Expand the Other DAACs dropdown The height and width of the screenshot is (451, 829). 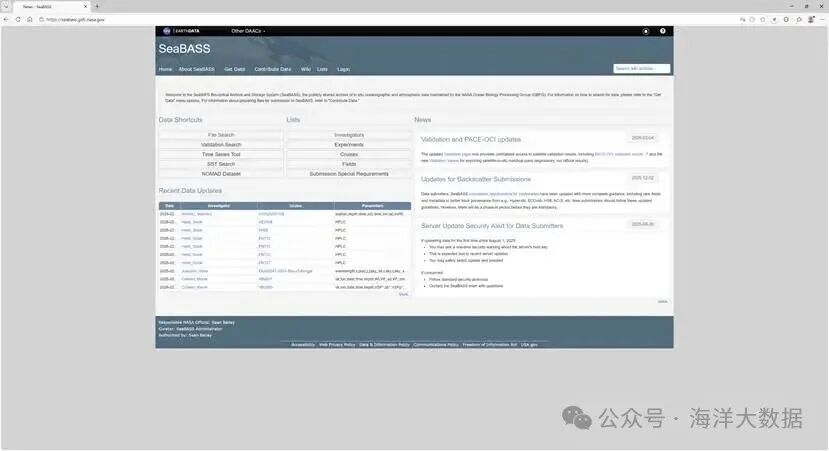pos(248,31)
